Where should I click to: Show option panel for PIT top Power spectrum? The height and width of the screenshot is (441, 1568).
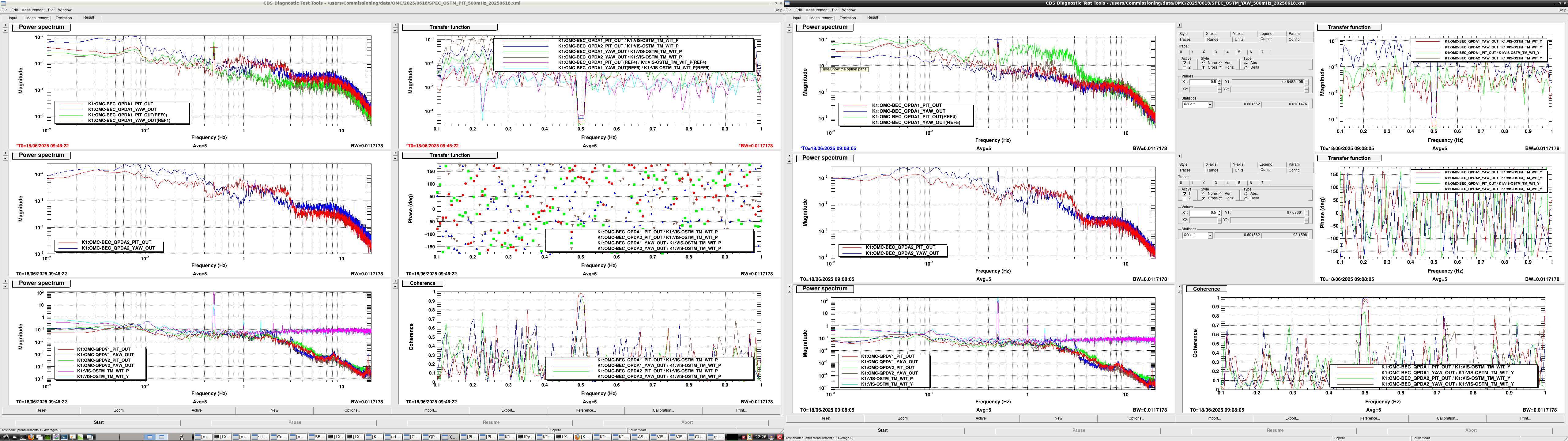point(5,26)
